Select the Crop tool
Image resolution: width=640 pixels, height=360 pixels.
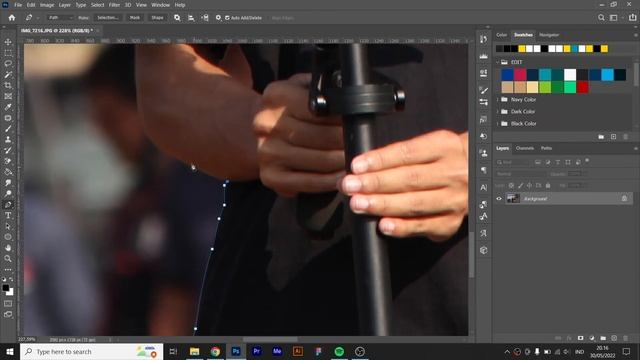click(8, 85)
